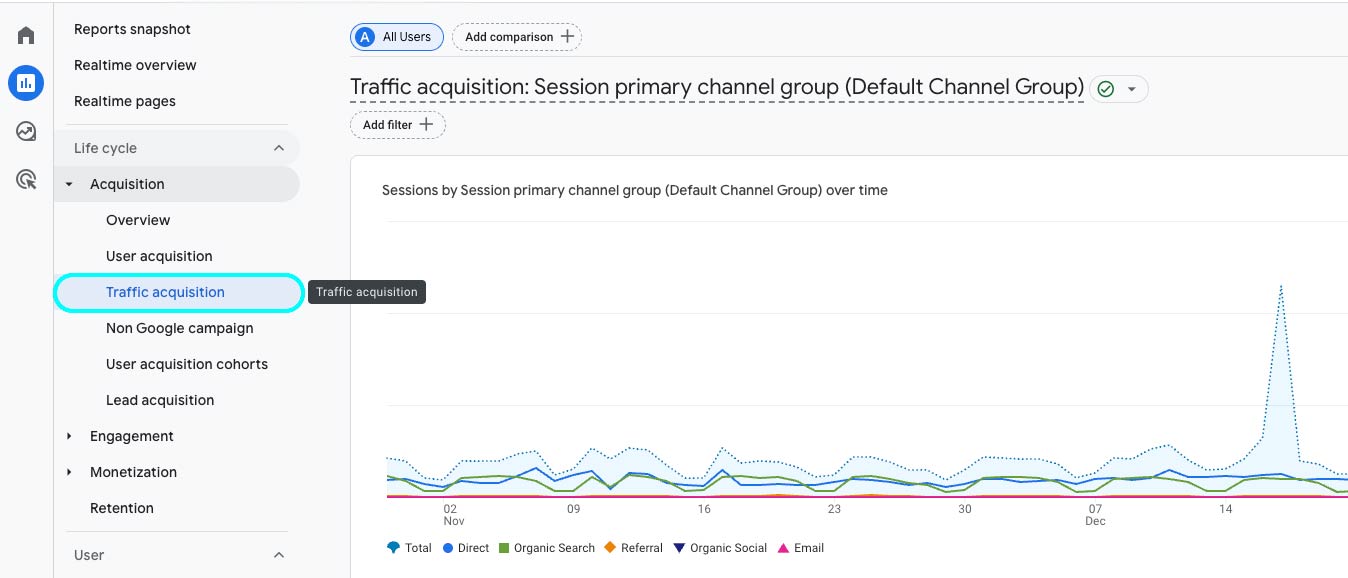Open the User acquisition report
This screenshot has width=1348, height=578.
(159, 256)
